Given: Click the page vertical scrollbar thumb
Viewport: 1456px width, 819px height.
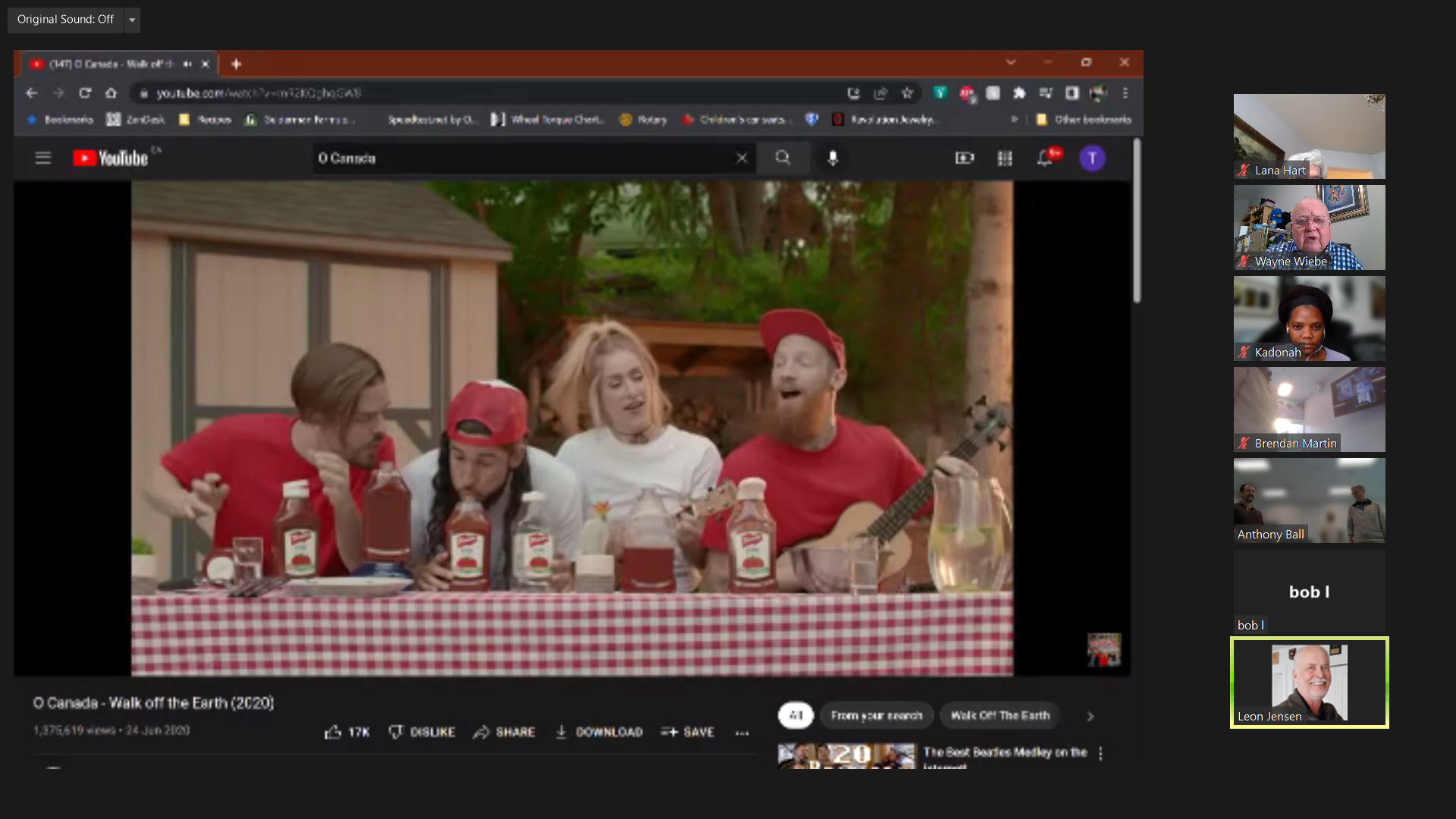Looking at the screenshot, I should tap(1137, 221).
